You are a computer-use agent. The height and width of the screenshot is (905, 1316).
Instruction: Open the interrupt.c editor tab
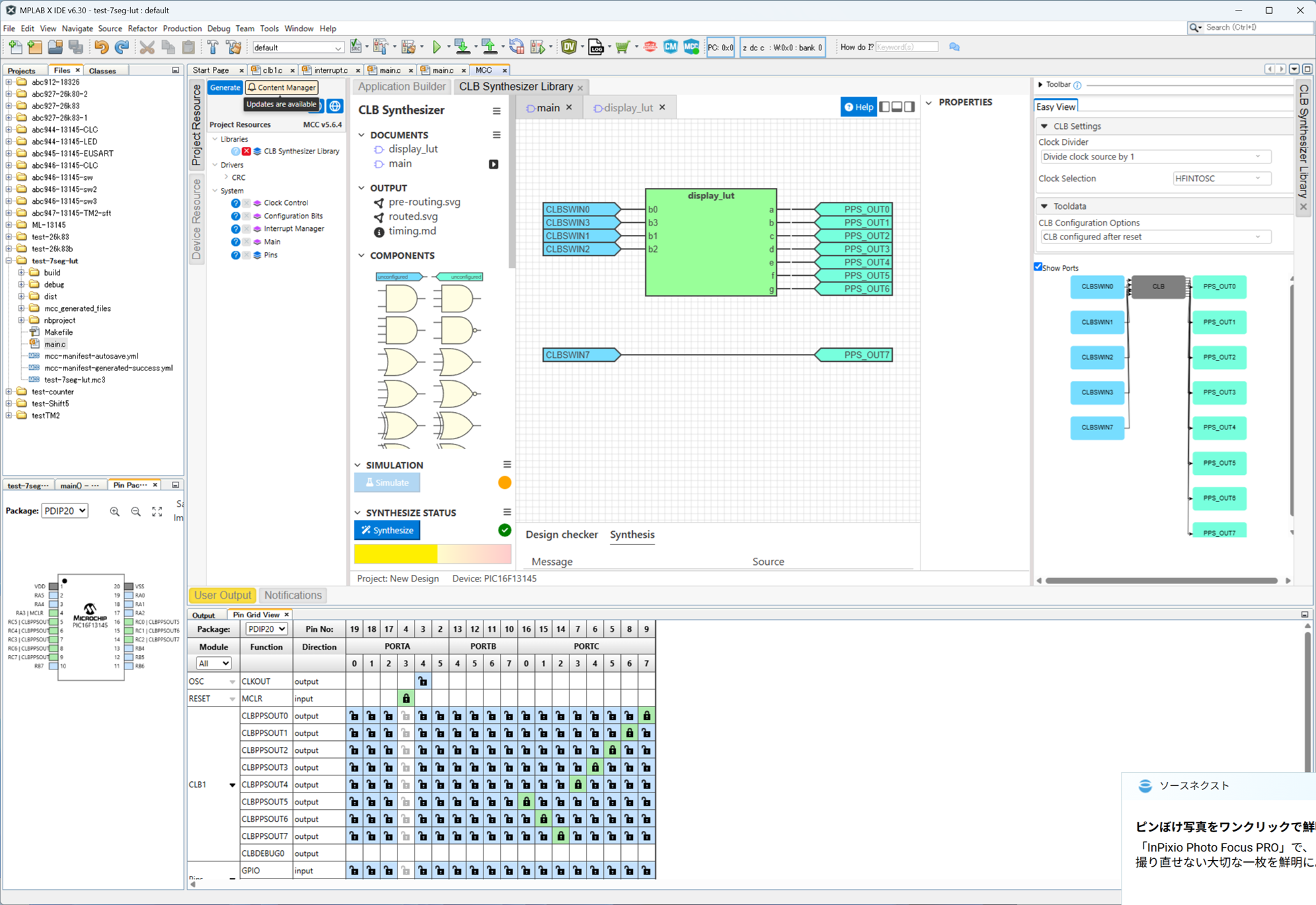331,70
